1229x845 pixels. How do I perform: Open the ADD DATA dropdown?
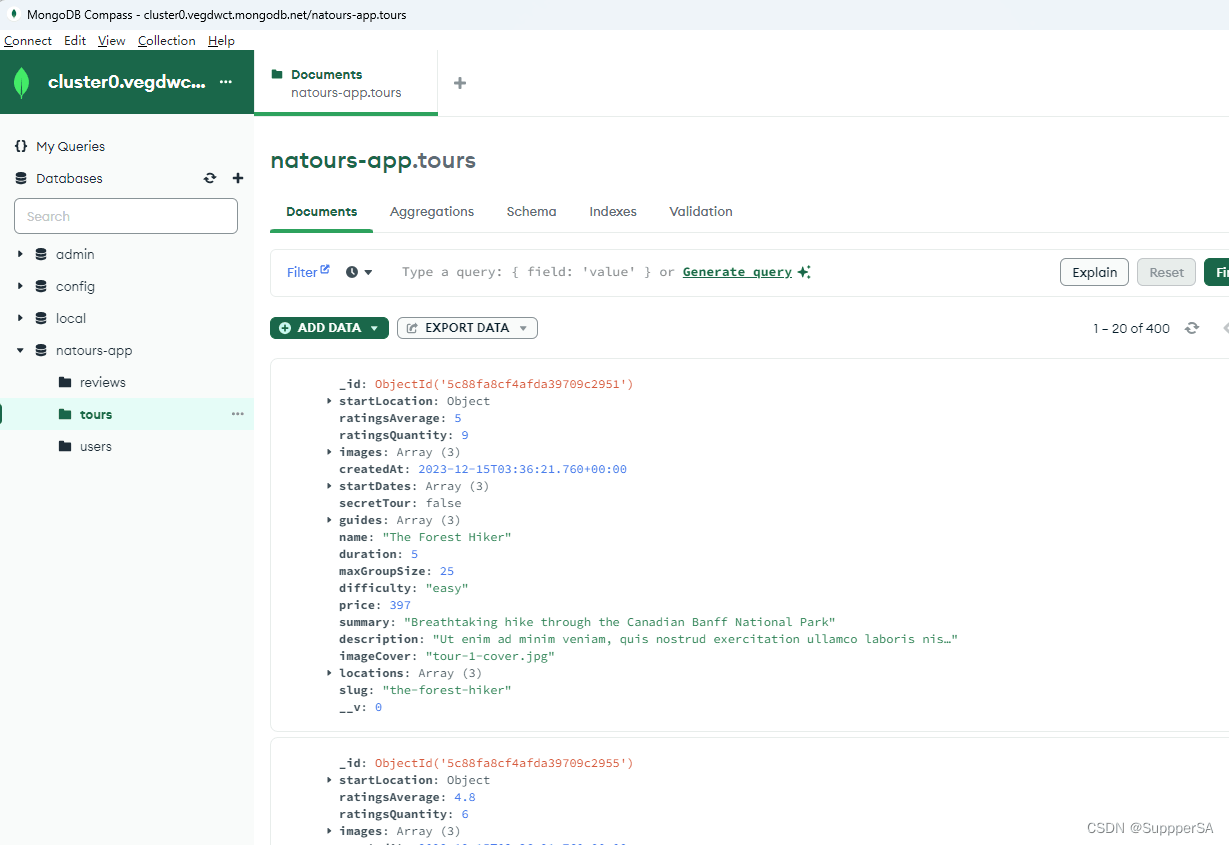click(x=329, y=328)
